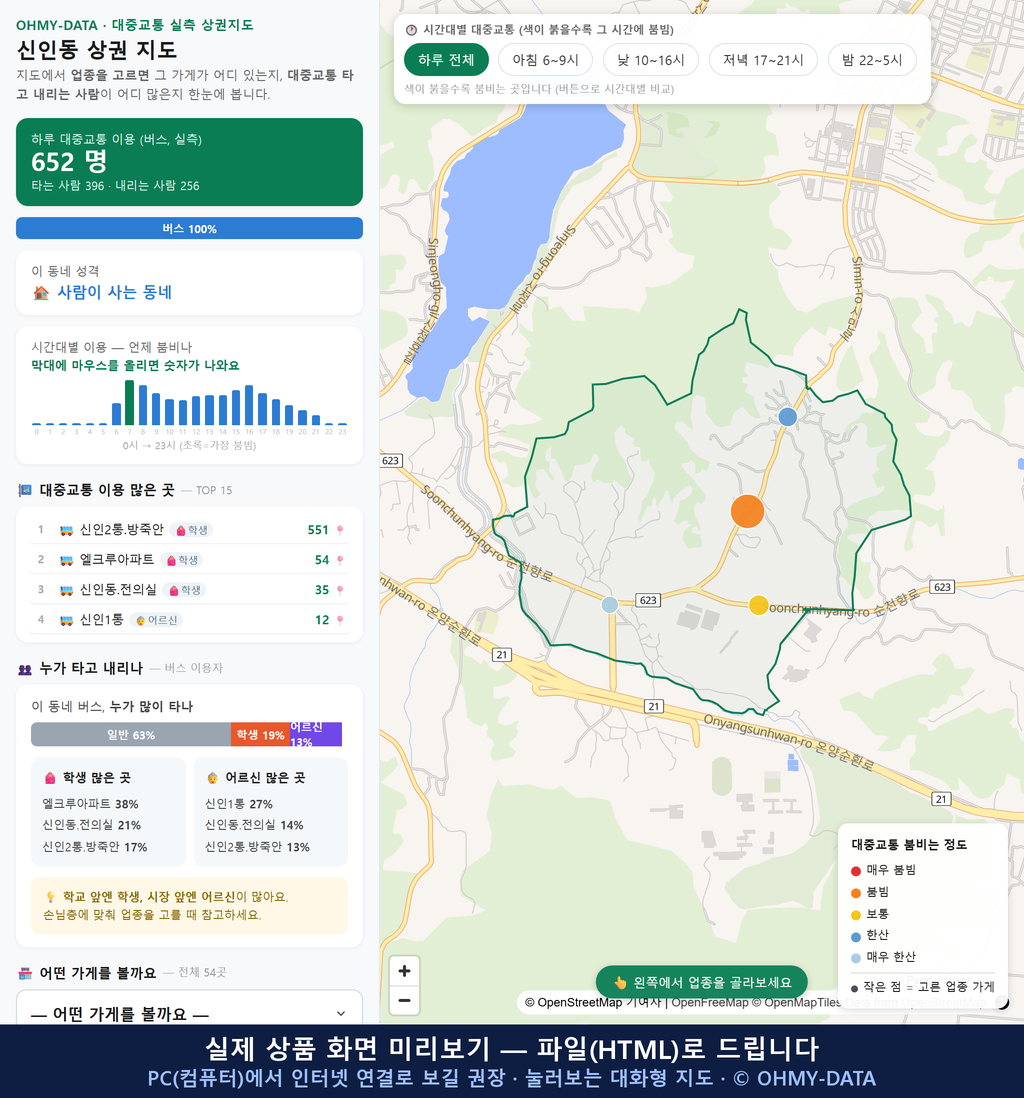Click bus icon beside 신인동.전의실

pos(67,590)
